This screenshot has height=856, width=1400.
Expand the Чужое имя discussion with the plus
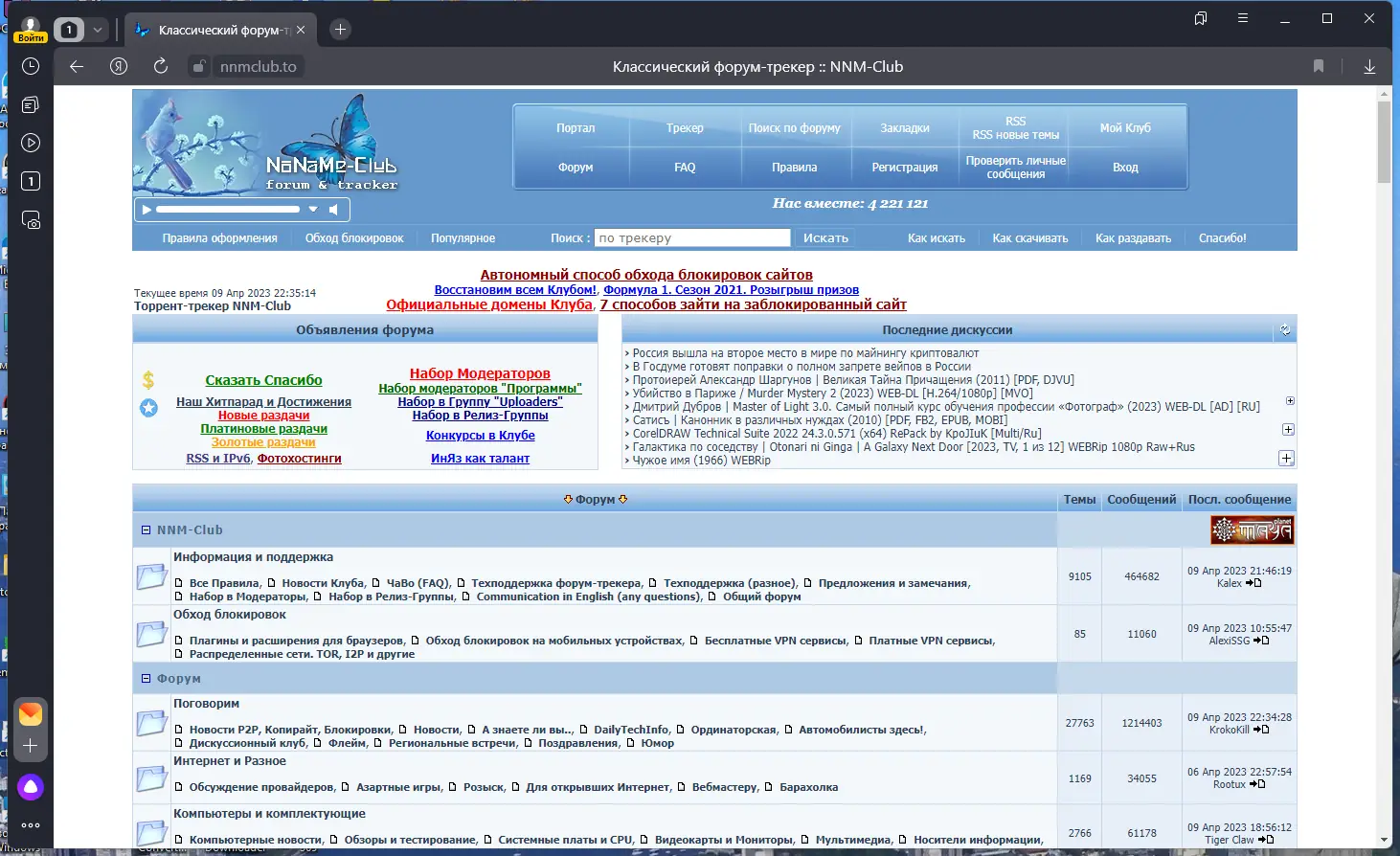(x=1286, y=459)
